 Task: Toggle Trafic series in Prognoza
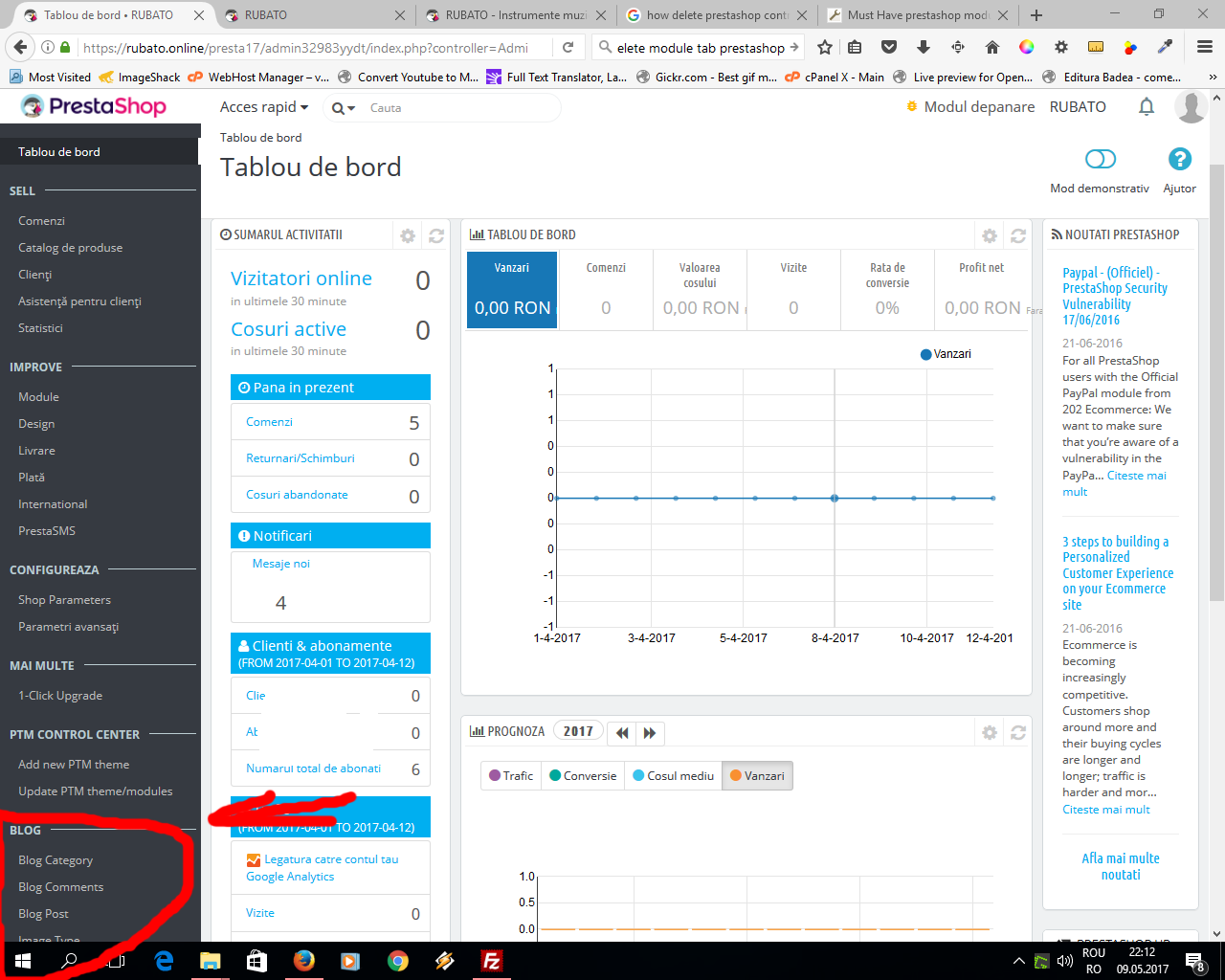511,776
